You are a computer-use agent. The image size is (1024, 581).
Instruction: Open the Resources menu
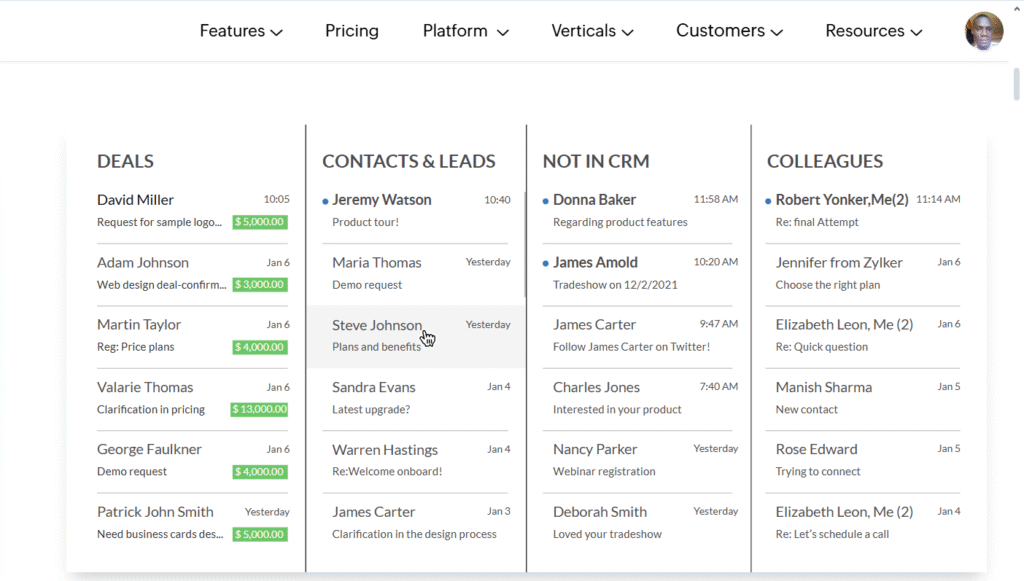[x=874, y=31]
